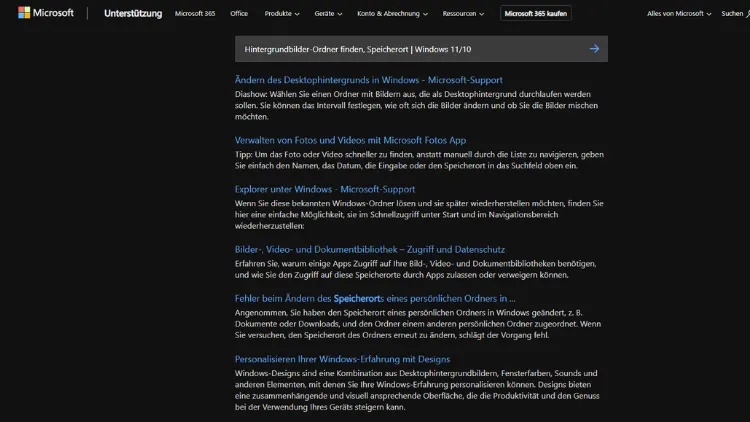
Task: Open Explorer unter Windows result link
Action: click(x=325, y=189)
